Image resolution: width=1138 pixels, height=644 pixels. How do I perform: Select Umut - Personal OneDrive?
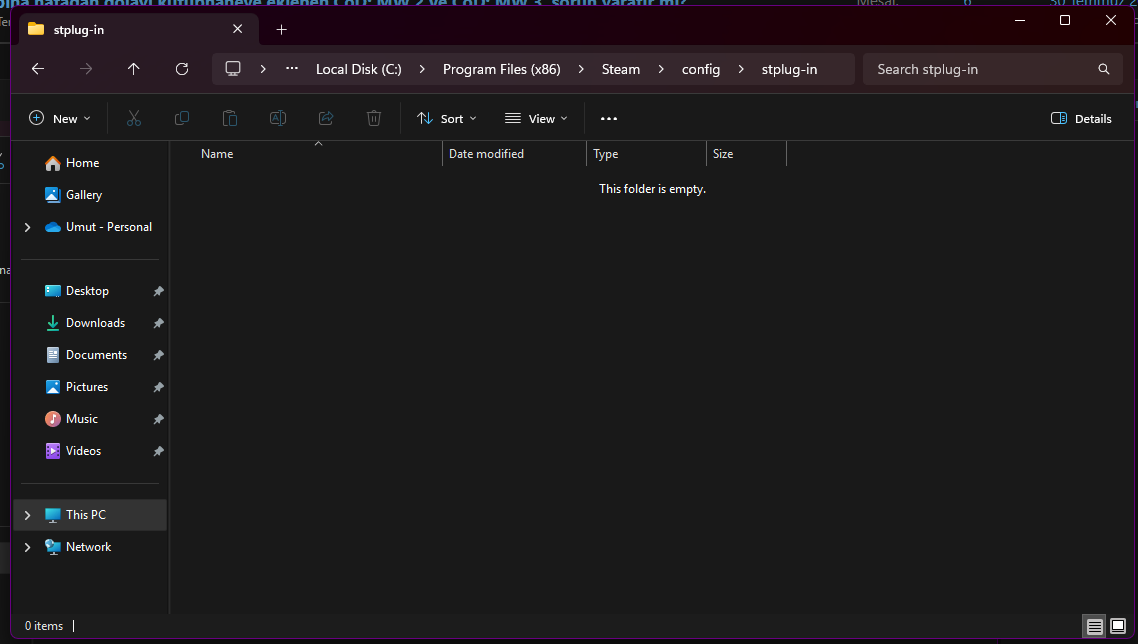[98, 227]
